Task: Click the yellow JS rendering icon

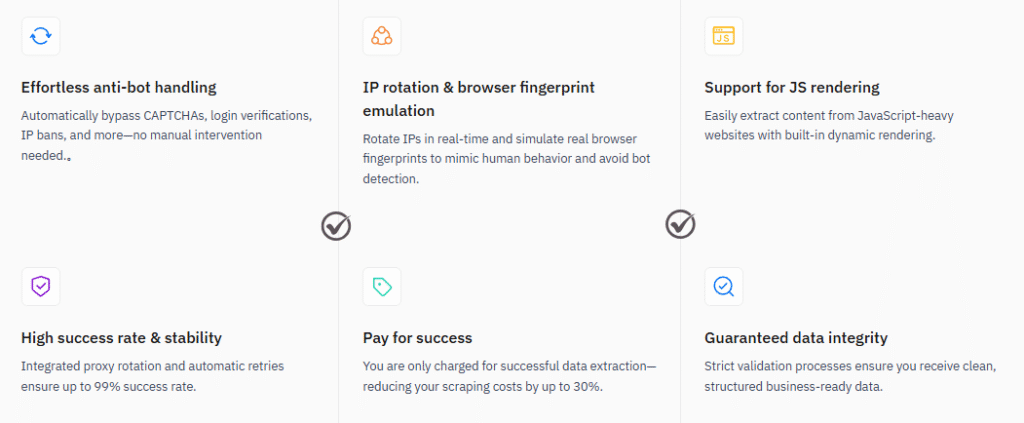Action: coord(723,36)
